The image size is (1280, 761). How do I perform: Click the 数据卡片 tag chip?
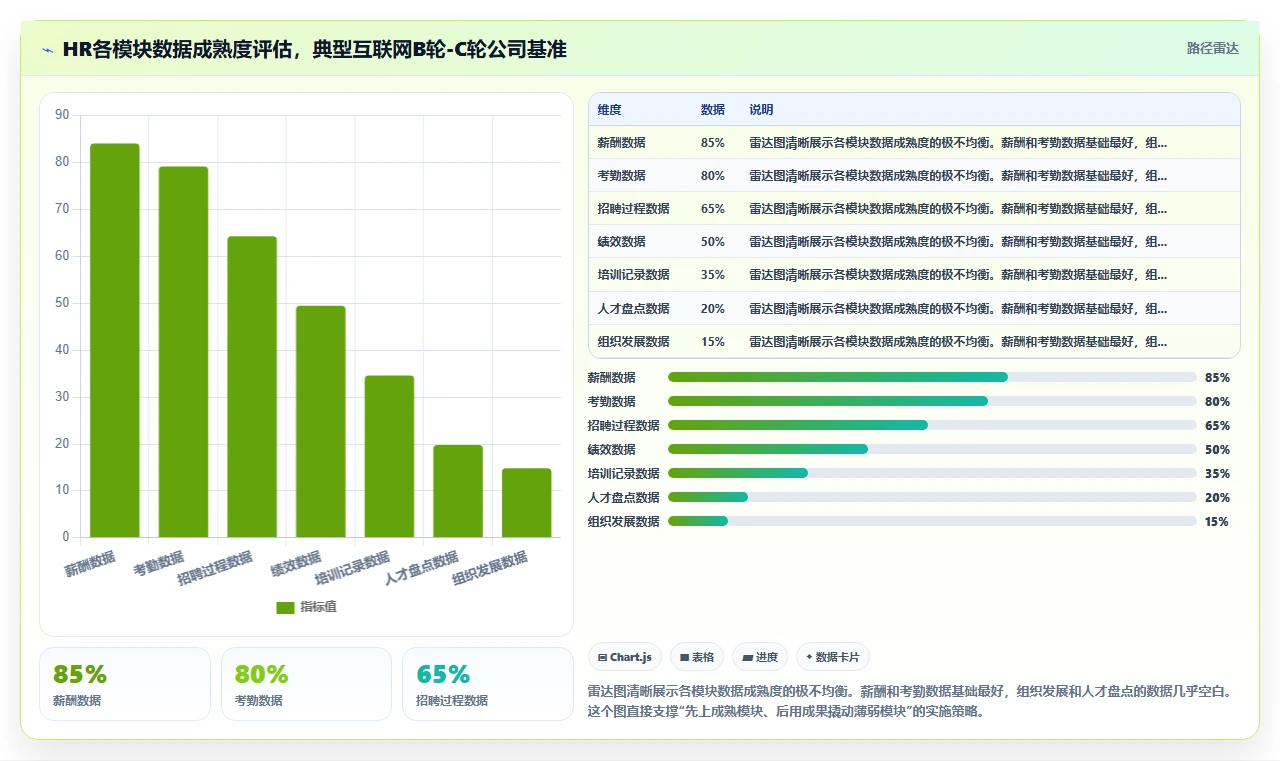pos(833,657)
